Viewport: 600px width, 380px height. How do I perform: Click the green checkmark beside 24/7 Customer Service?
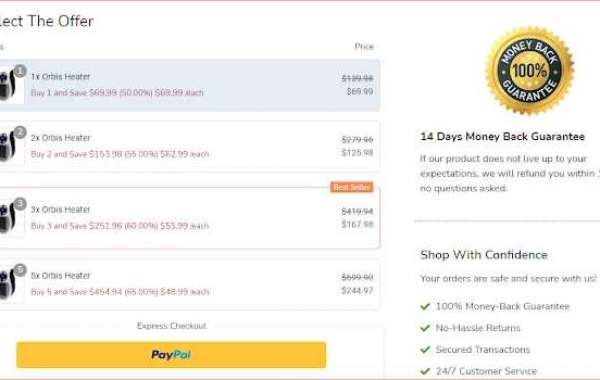(x=425, y=371)
